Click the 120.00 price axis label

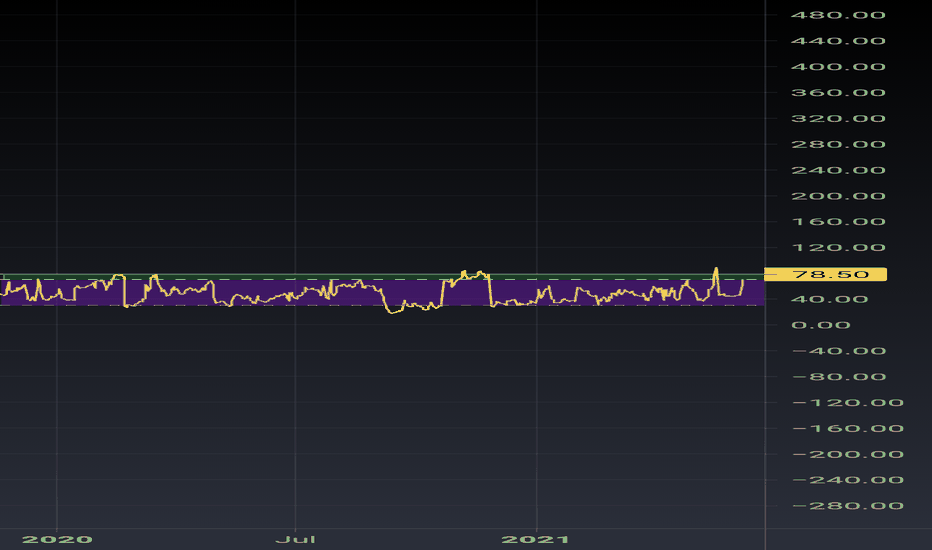click(x=838, y=247)
